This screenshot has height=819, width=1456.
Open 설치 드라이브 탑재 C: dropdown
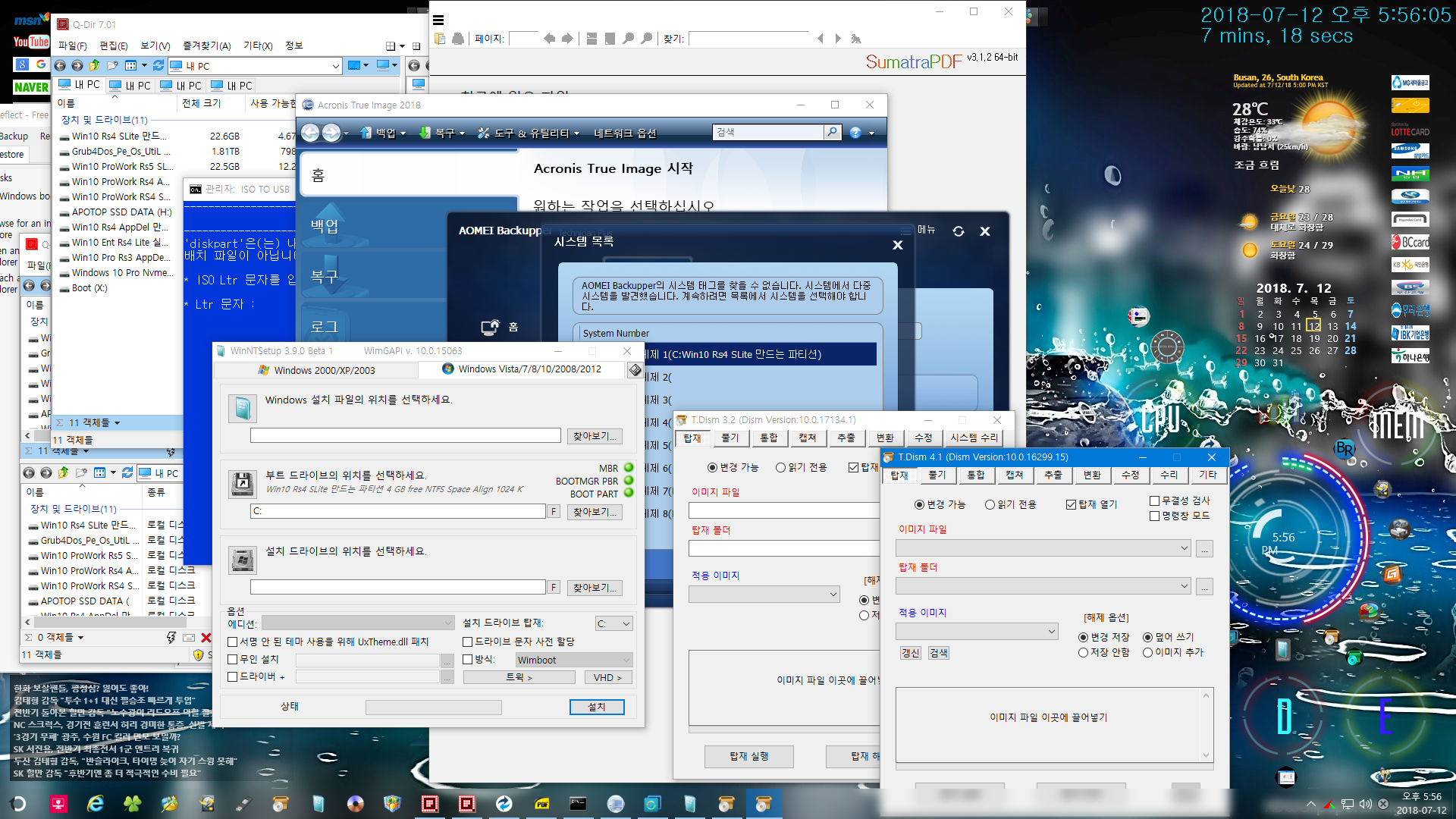[613, 623]
